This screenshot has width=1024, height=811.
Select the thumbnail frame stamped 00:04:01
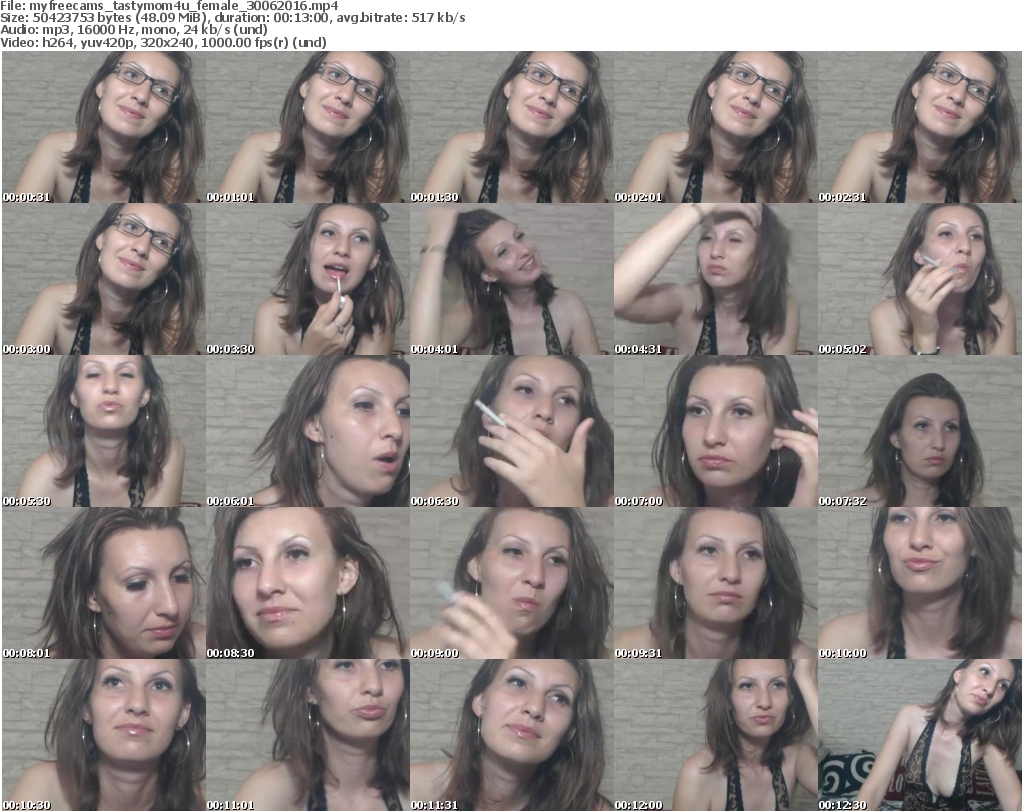[511, 279]
